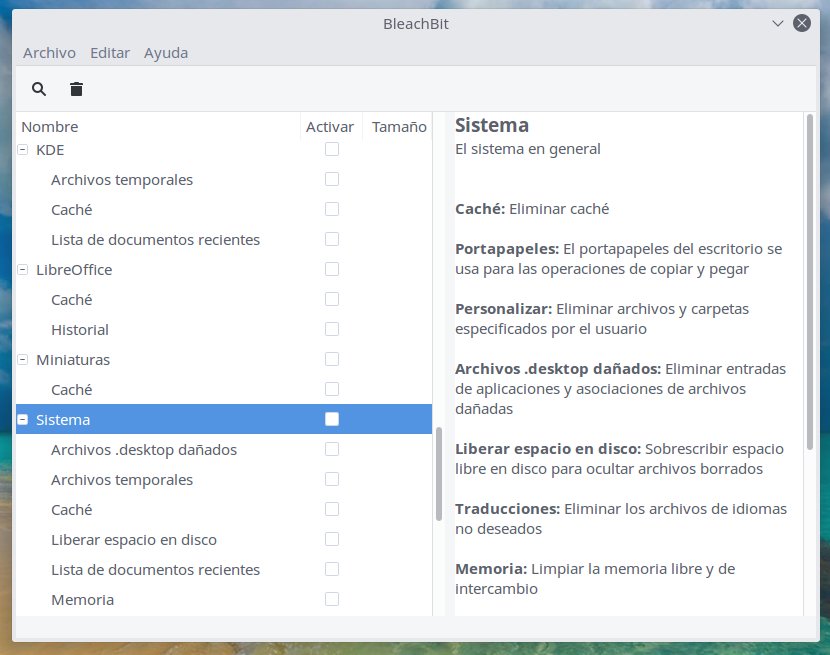Open the Editar menu

pos(109,53)
